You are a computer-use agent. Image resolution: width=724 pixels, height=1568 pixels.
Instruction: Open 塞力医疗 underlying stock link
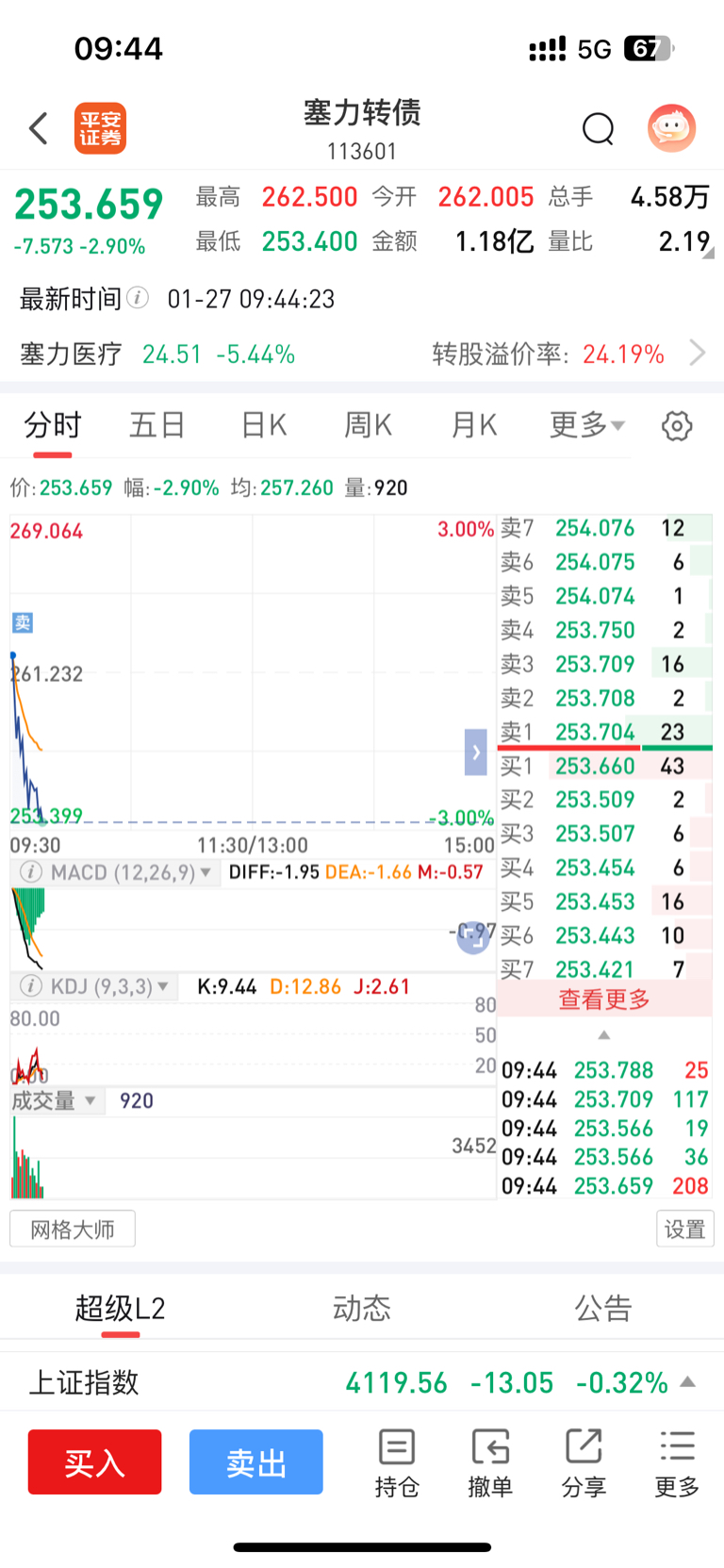tap(157, 354)
